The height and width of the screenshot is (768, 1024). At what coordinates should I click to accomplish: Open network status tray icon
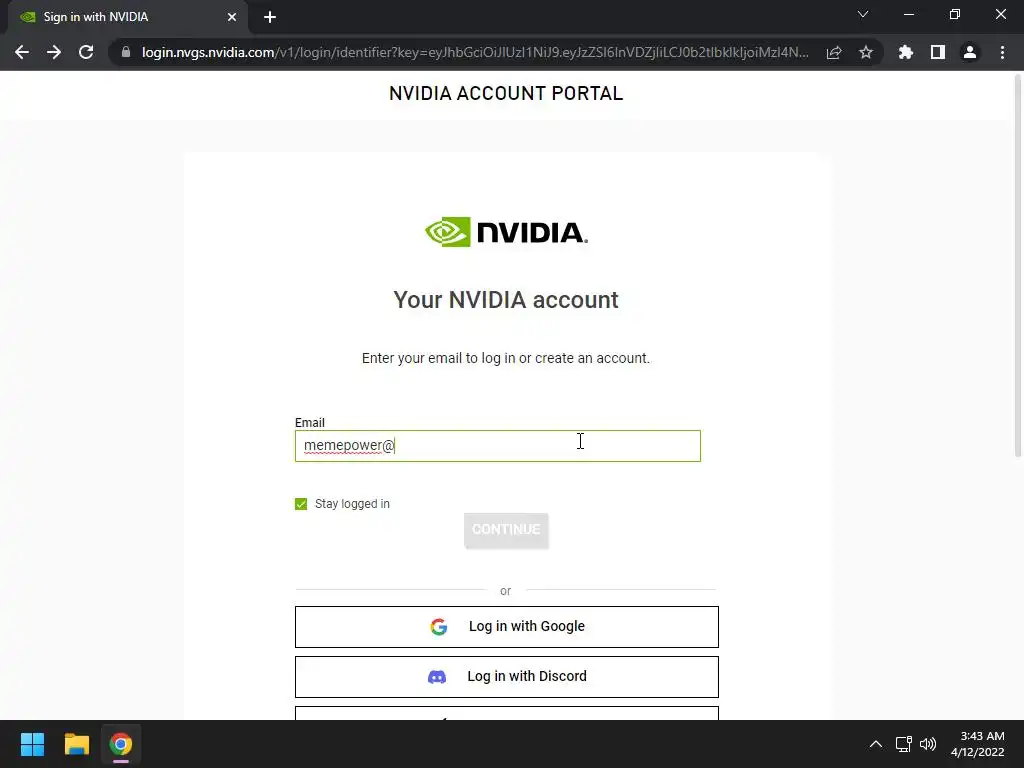tap(904, 744)
